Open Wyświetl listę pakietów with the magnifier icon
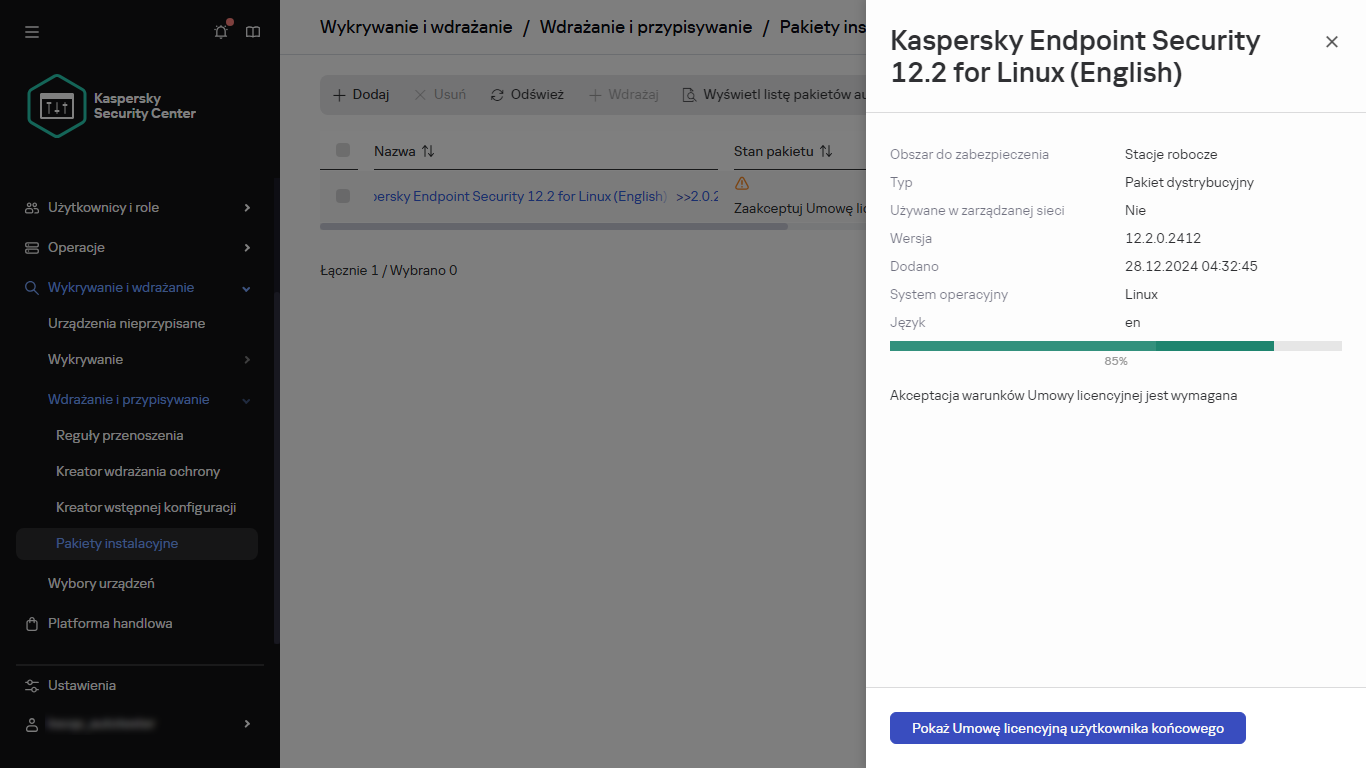The height and width of the screenshot is (768, 1366). pos(689,94)
